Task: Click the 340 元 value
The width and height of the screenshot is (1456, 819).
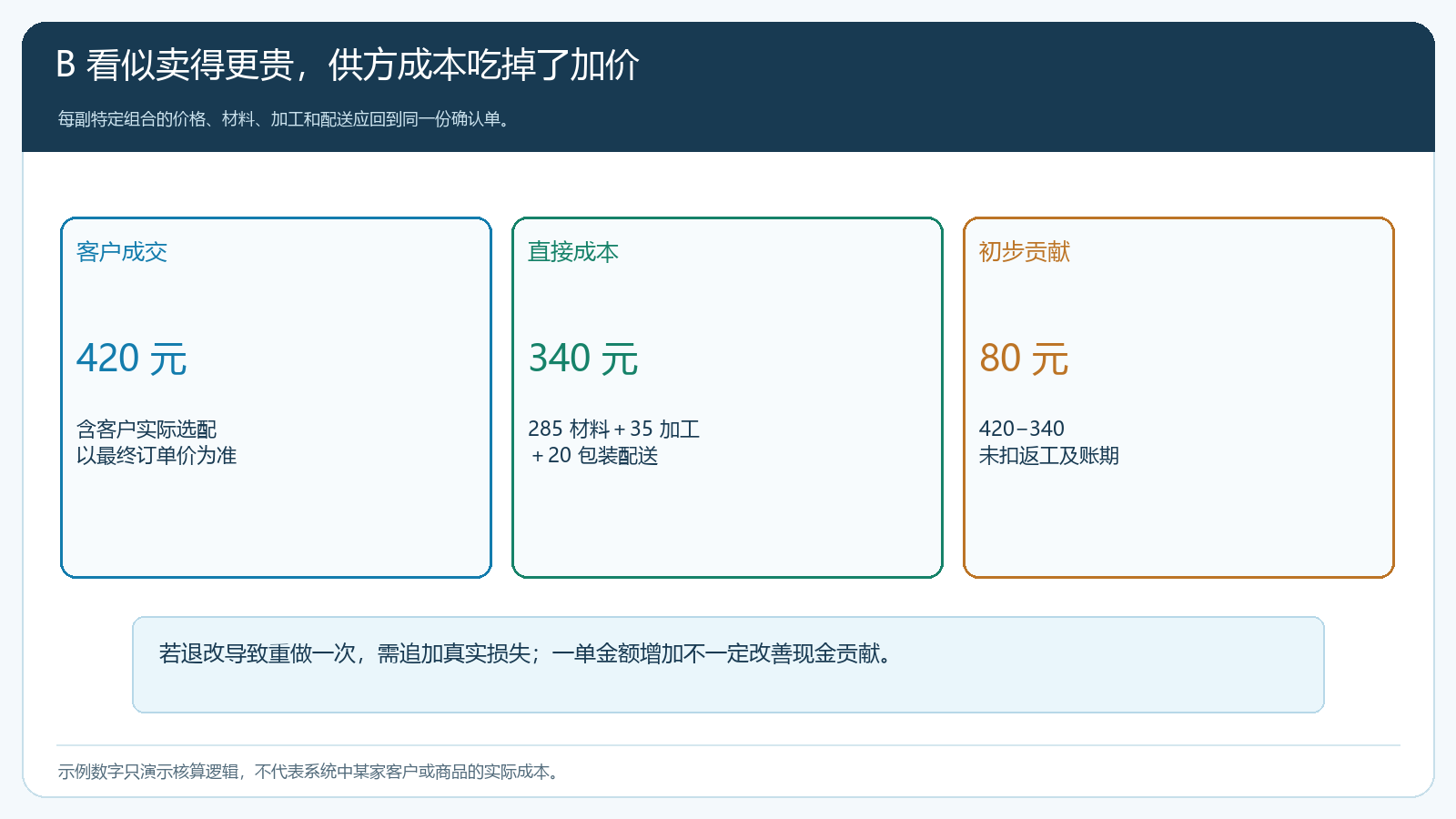Action: click(583, 359)
